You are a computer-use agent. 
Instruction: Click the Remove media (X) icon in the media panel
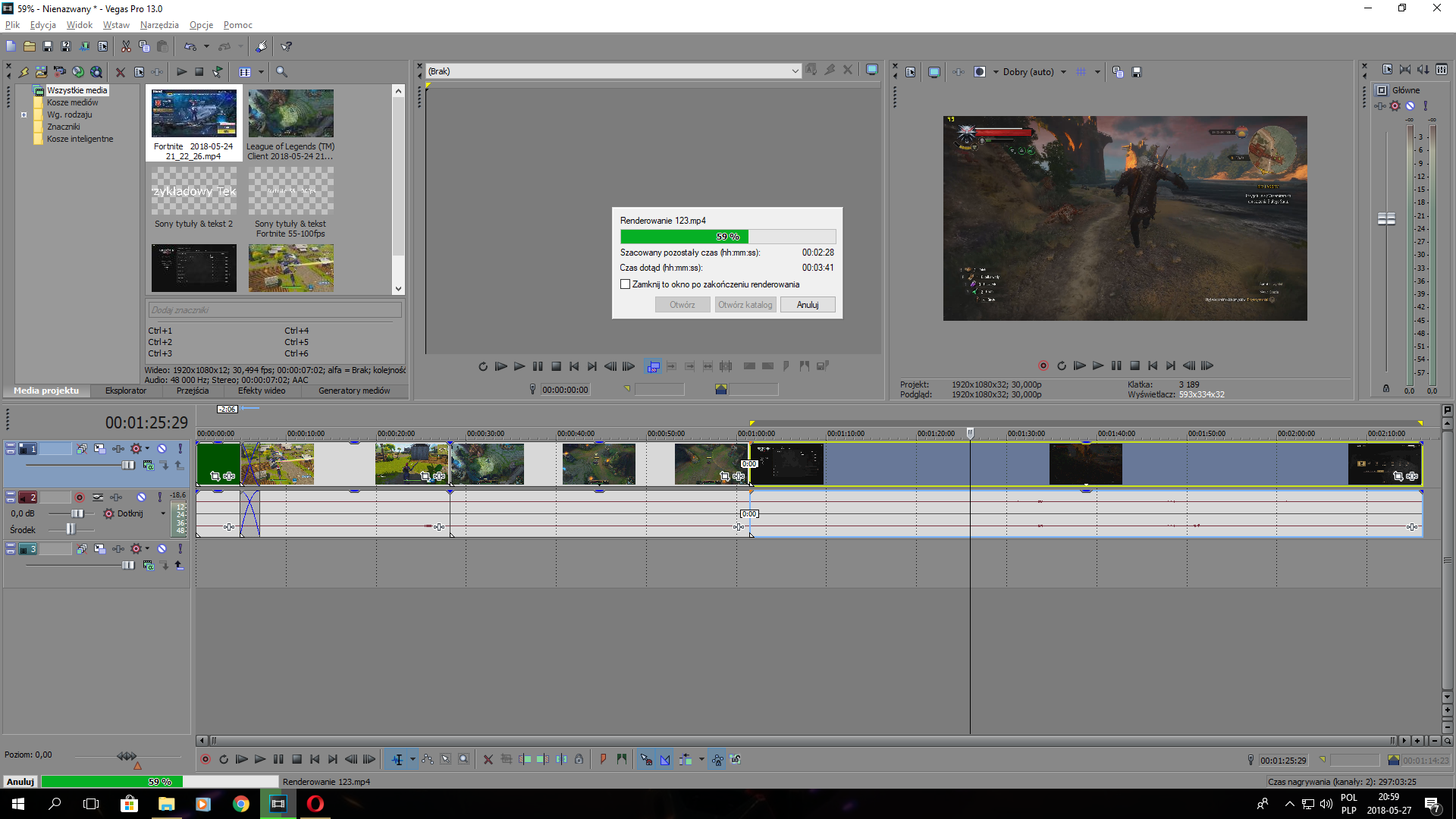(x=120, y=72)
